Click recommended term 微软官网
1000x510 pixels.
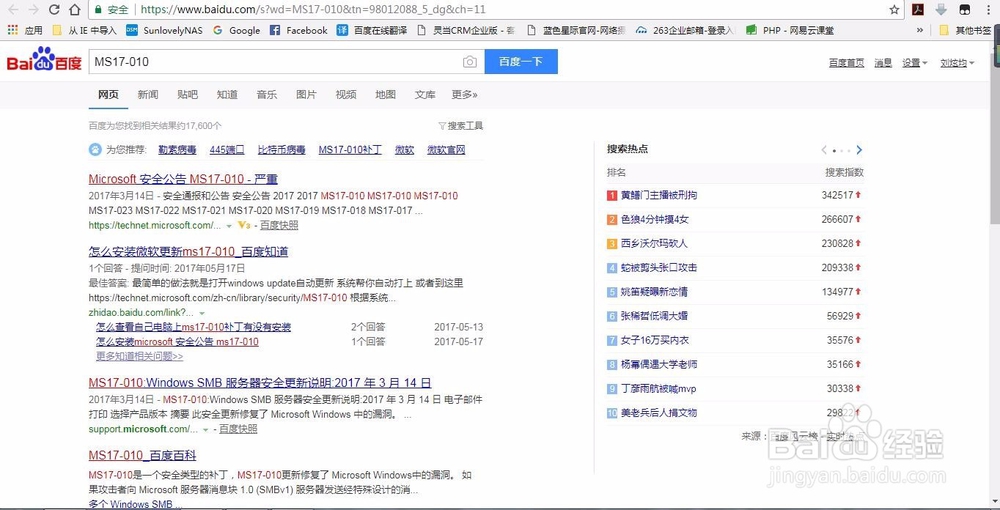446,150
